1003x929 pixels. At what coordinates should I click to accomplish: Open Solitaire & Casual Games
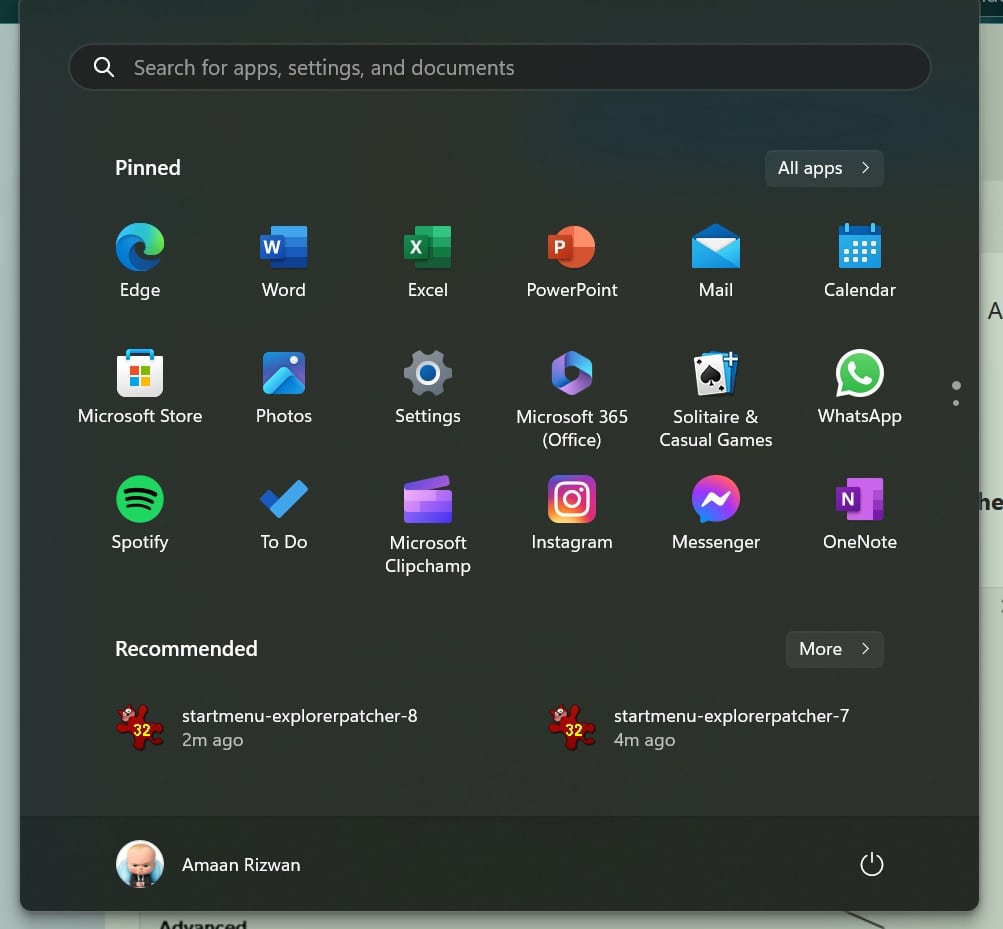[715, 386]
